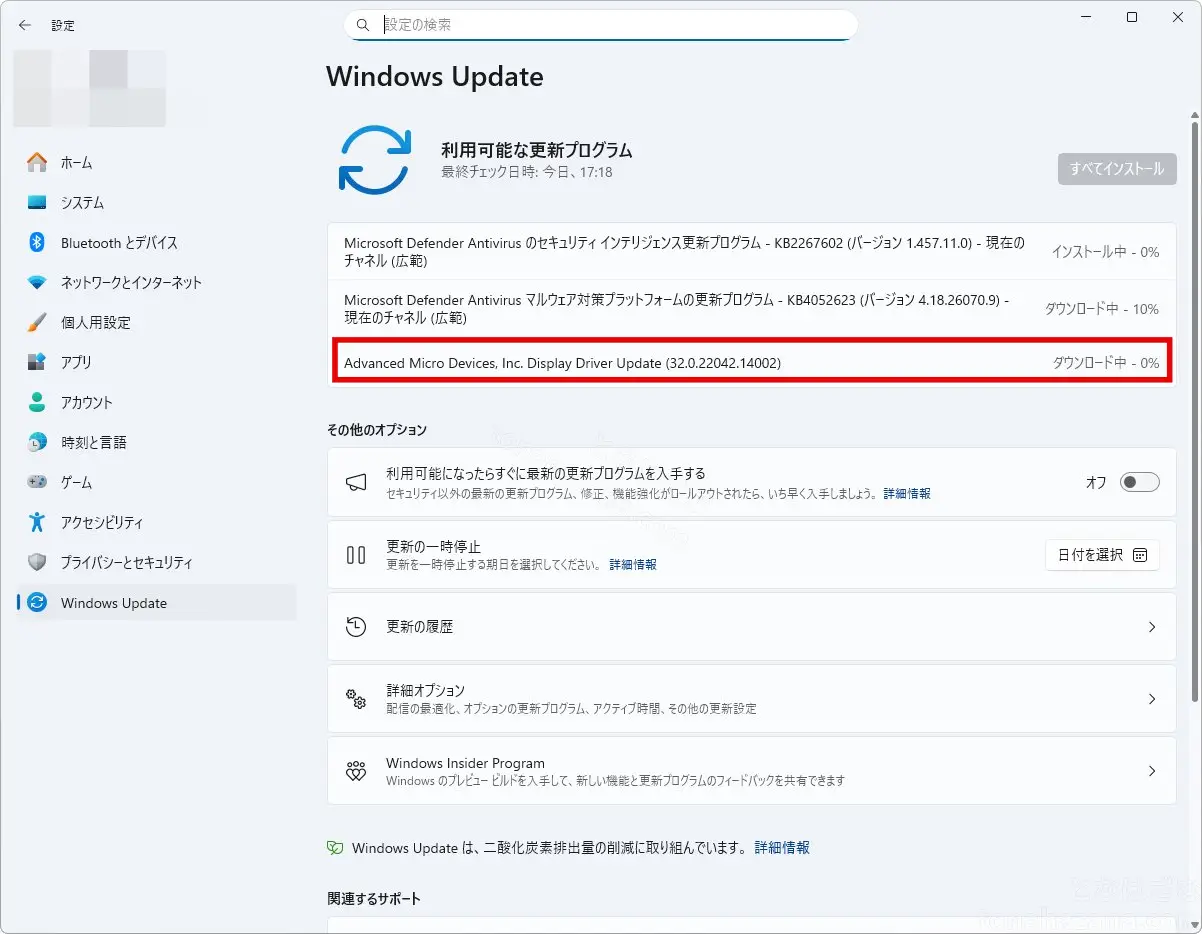Click the large update sync arrows icon
This screenshot has width=1202, height=934.
374,159
